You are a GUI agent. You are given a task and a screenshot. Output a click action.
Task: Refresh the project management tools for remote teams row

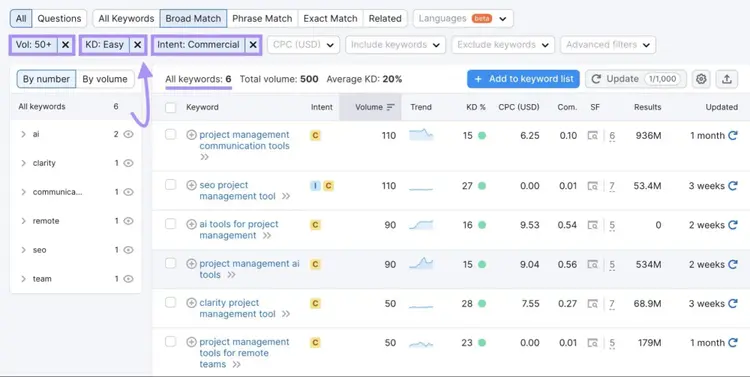click(733, 343)
